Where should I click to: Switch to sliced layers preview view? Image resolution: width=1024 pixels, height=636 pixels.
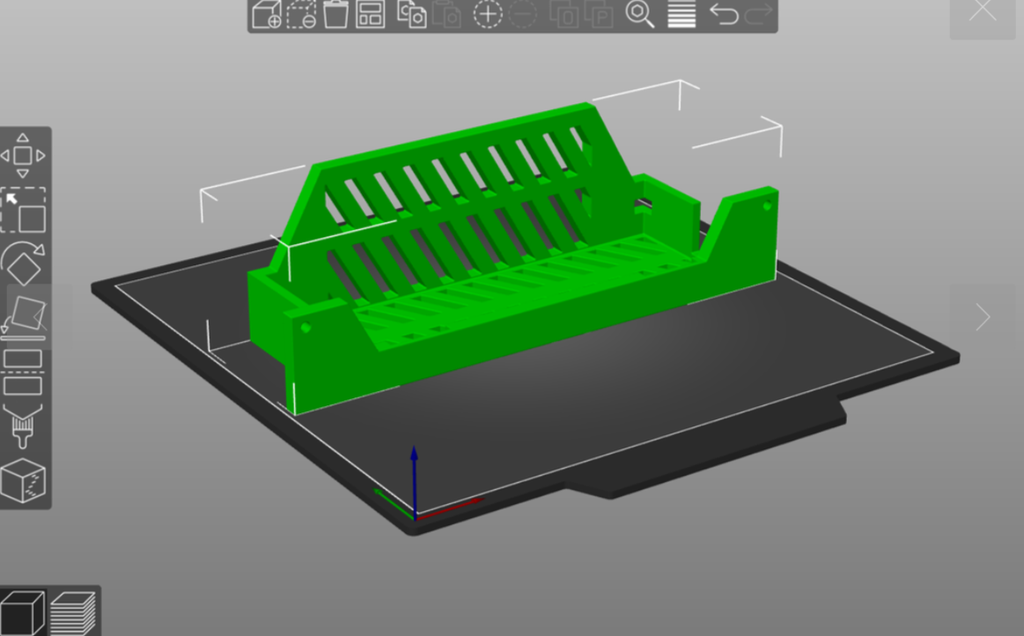click(72, 612)
